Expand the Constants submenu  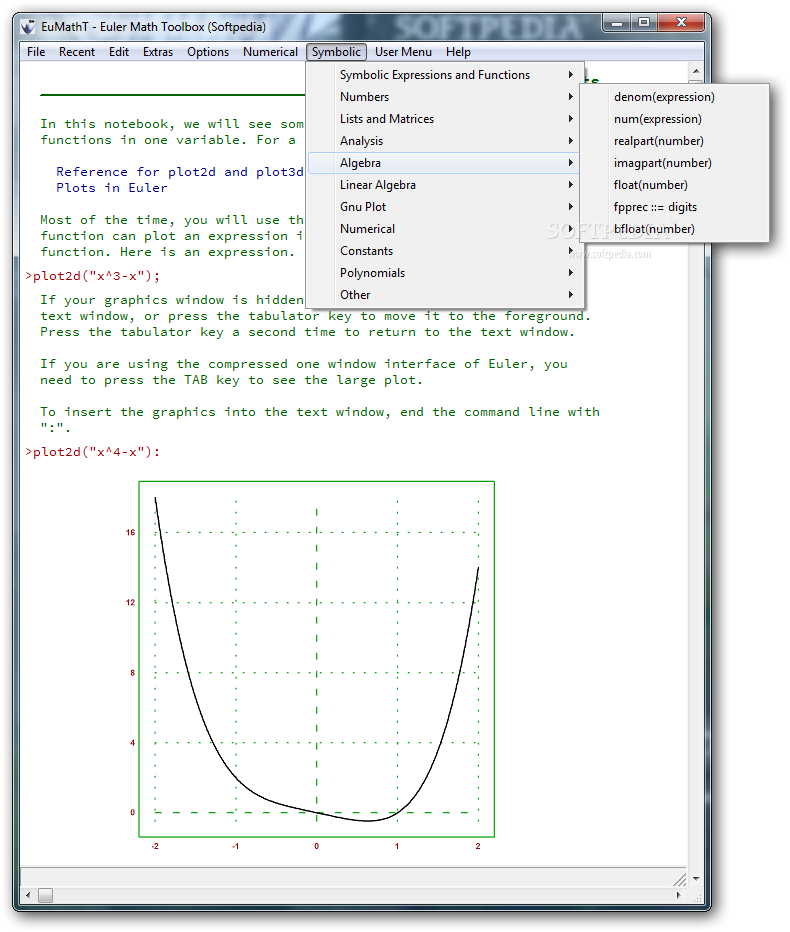[445, 251]
